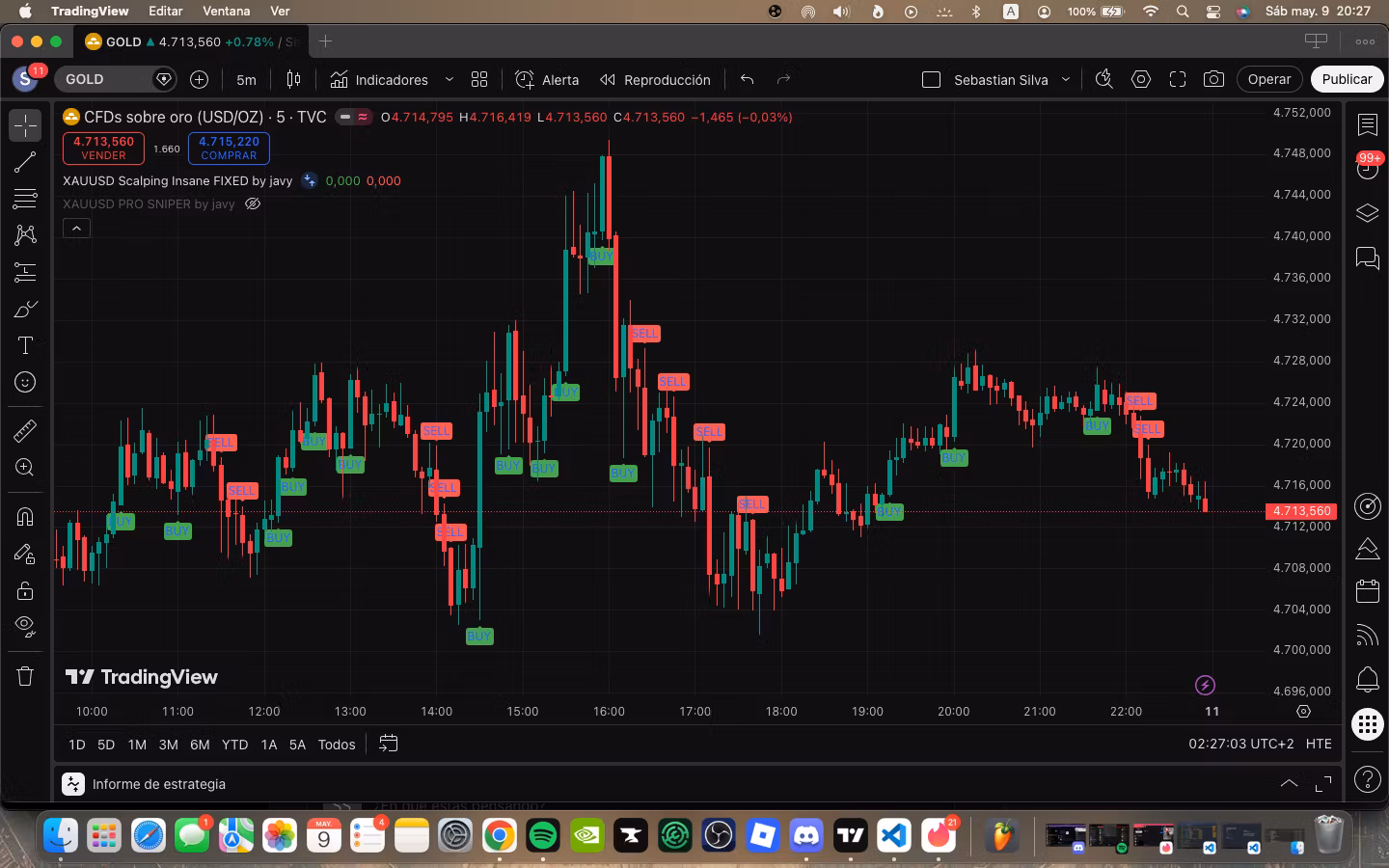Image resolution: width=1389 pixels, height=868 pixels.
Task: Open the help center question mark
Action: coord(1368,778)
